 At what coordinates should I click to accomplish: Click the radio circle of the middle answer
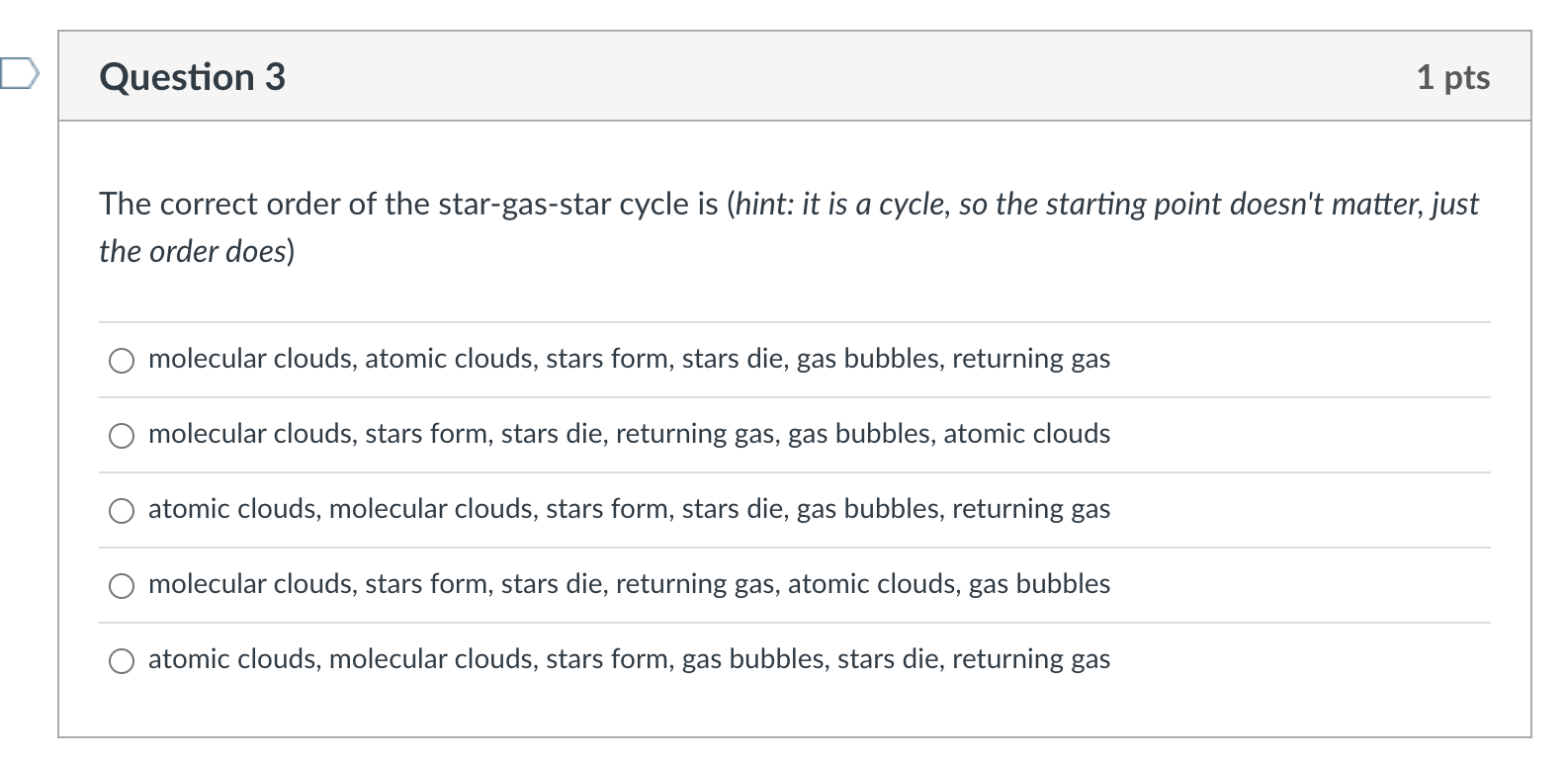122,510
